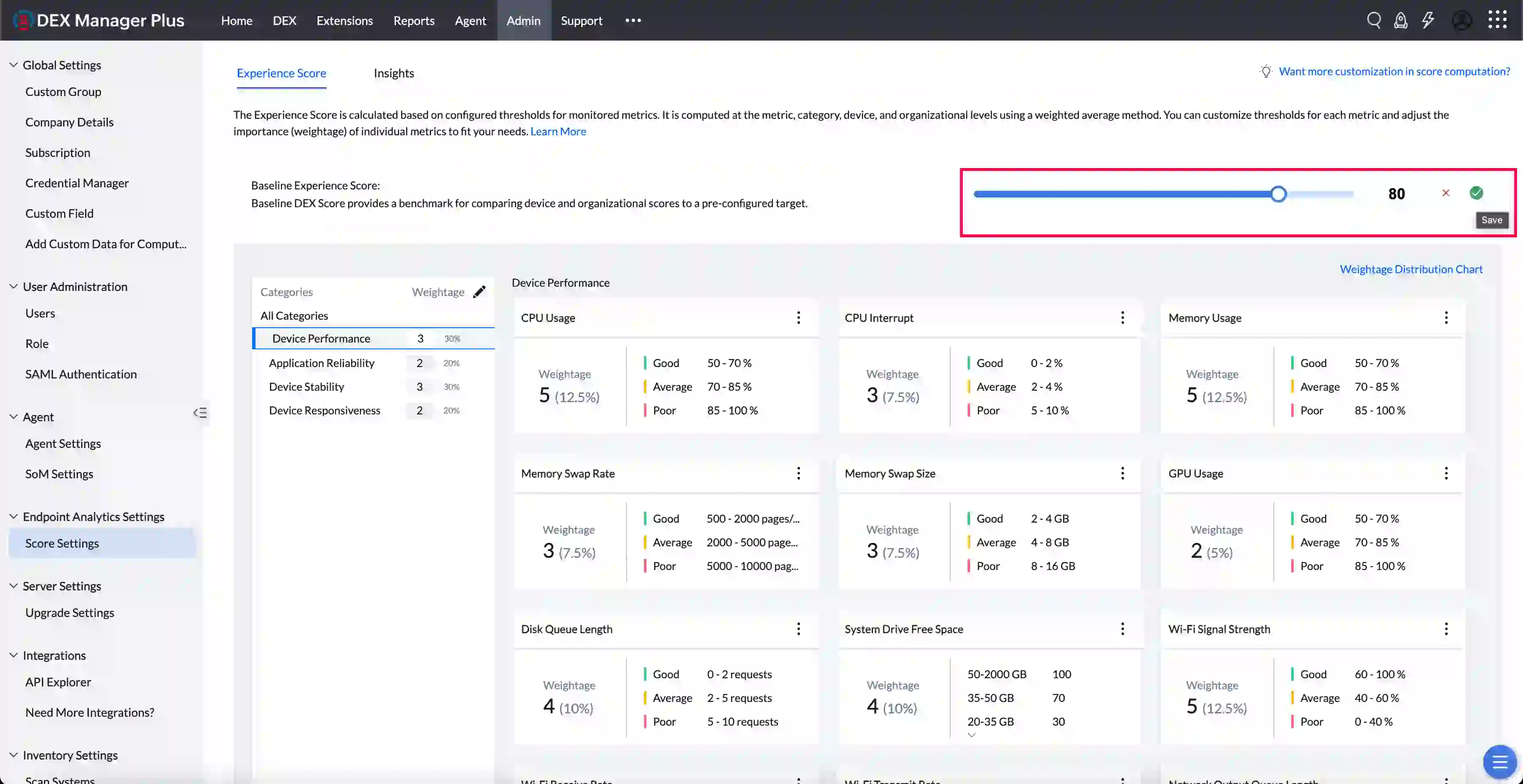This screenshot has height=784, width=1523.
Task: Confirm baseline score with green checkmark
Action: (1476, 192)
